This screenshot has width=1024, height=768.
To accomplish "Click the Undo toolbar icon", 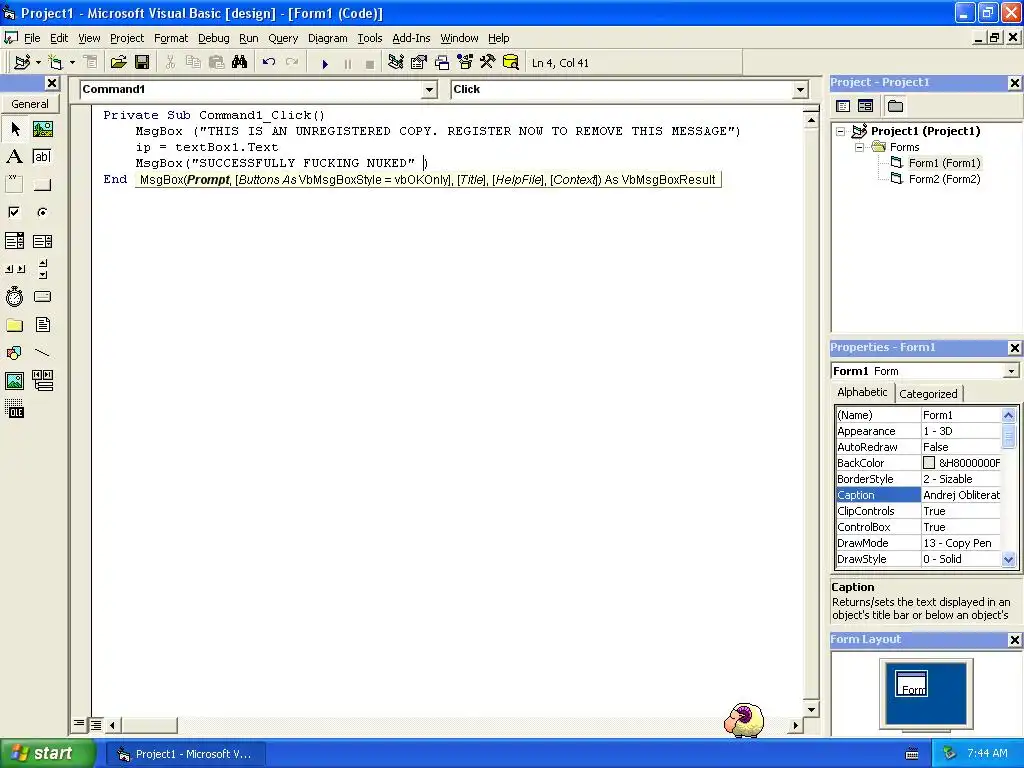I will (268, 63).
